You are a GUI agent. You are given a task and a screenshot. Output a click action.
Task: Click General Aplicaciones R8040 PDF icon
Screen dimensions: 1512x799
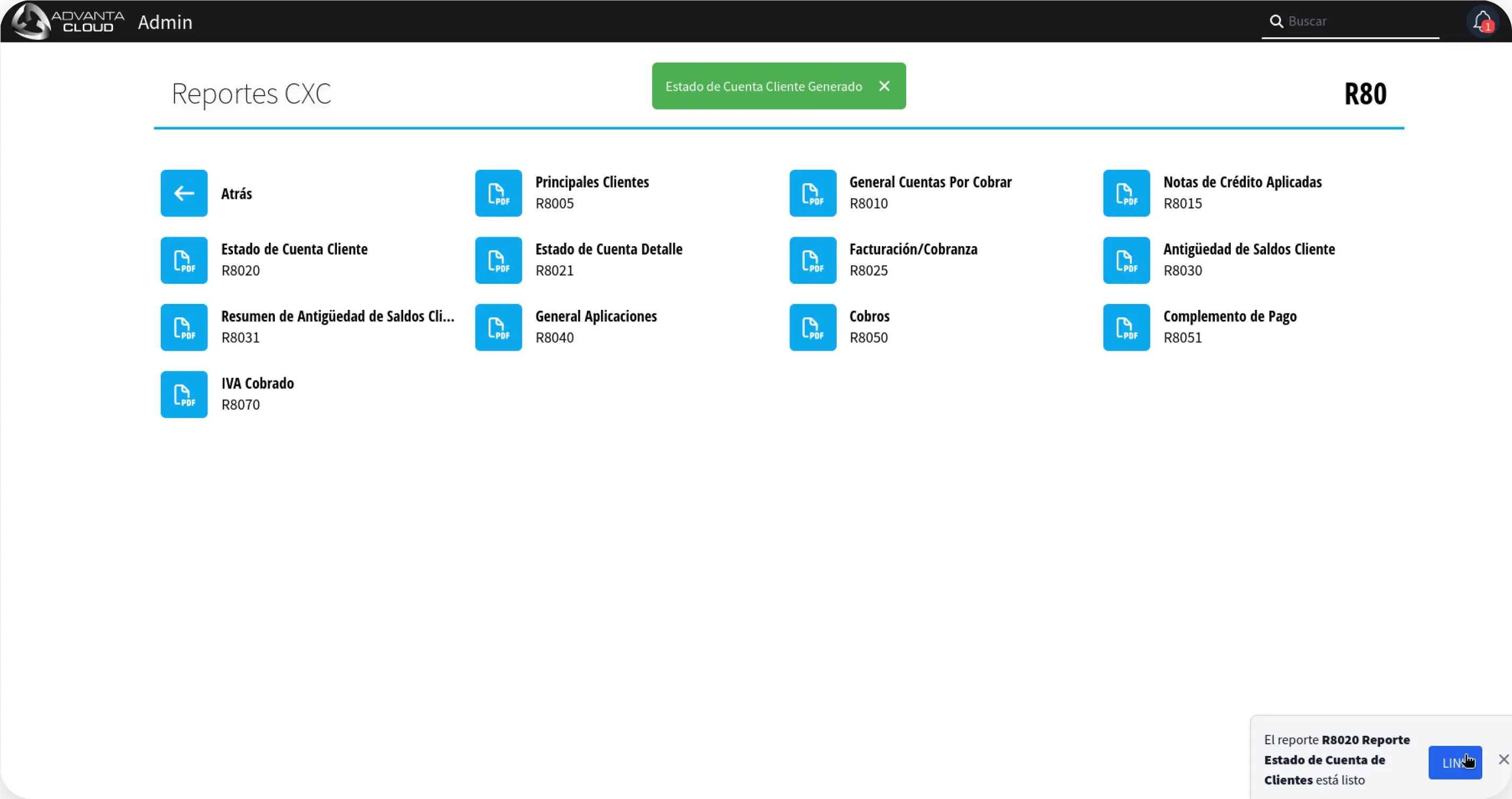[498, 327]
